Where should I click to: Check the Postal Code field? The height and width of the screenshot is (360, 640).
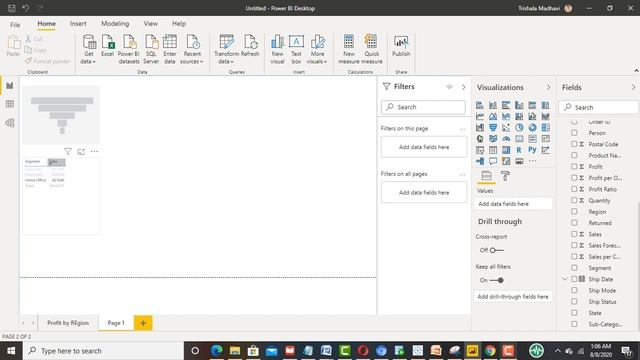pyautogui.click(x=574, y=144)
